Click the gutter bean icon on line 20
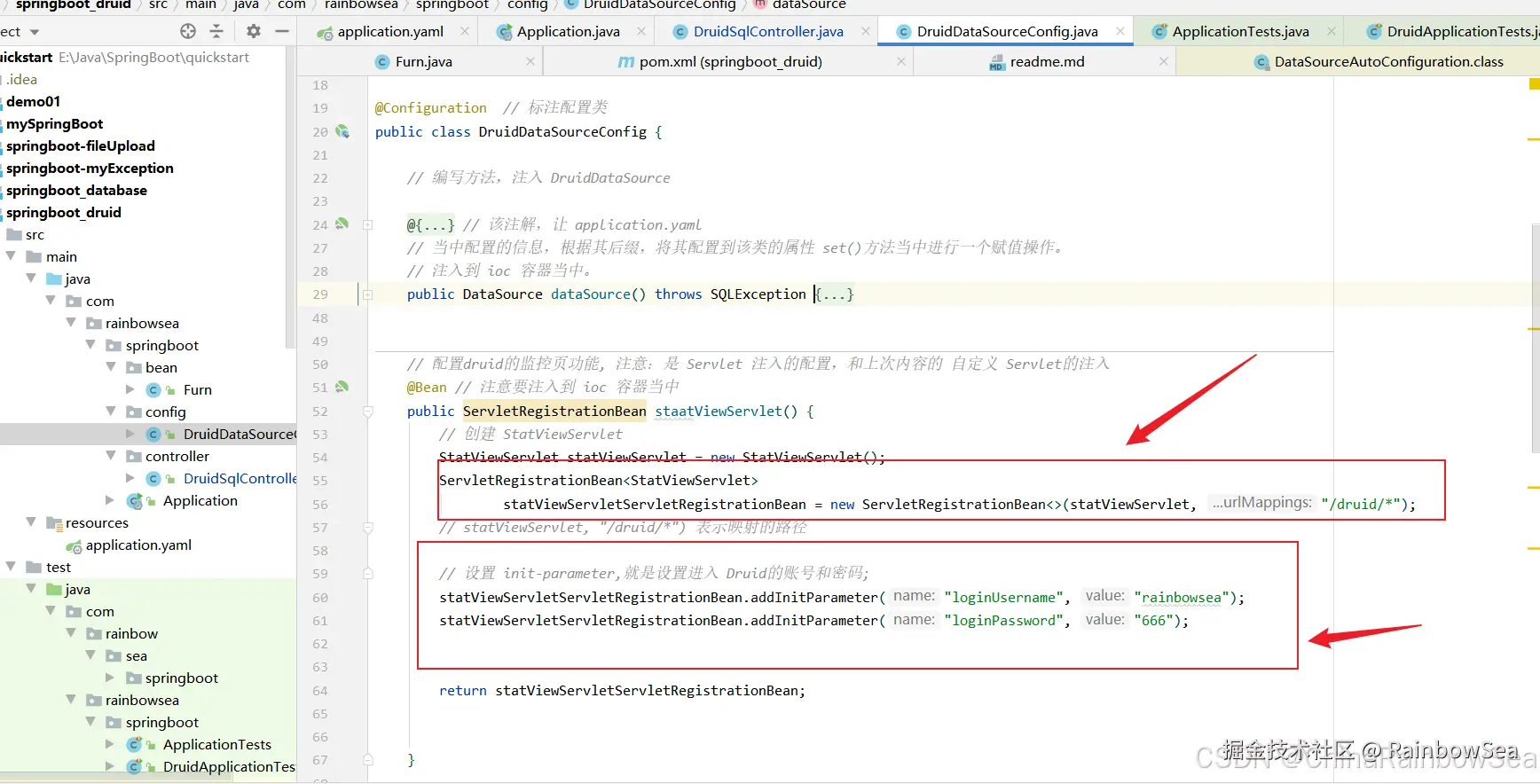This screenshot has height=784, width=1540. click(342, 131)
